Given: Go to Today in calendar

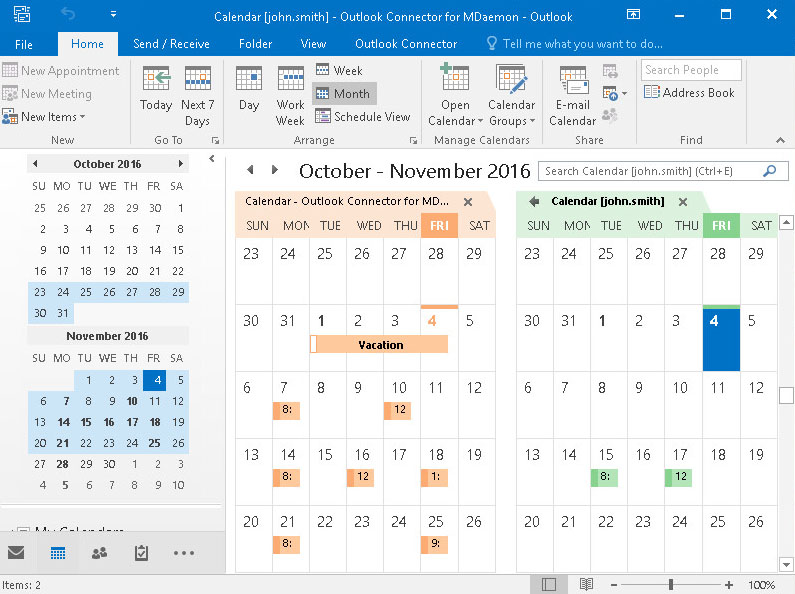Looking at the screenshot, I should 156,89.
